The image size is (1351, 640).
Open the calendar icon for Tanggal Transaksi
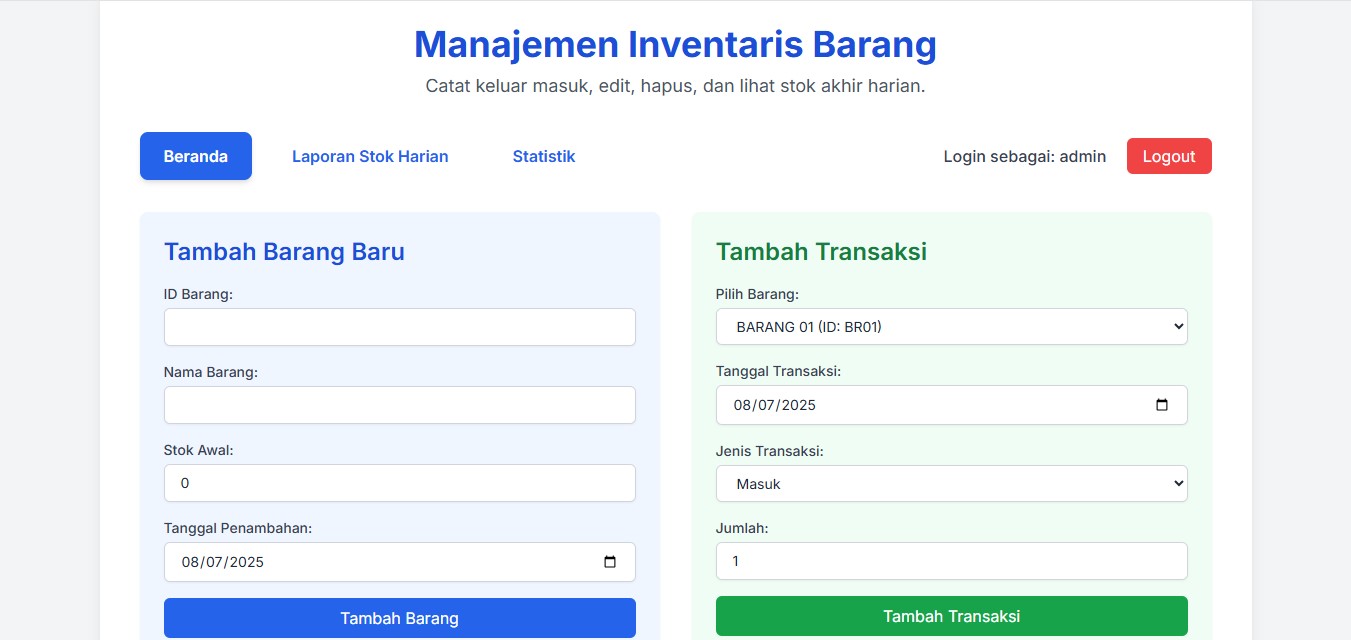click(x=1162, y=405)
